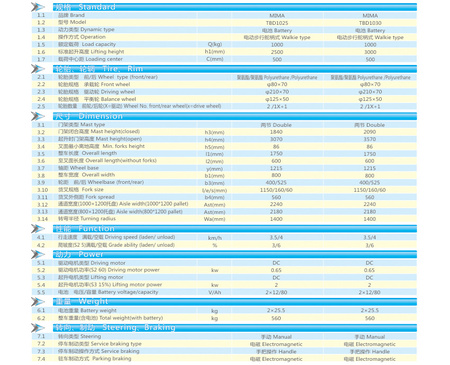The height and width of the screenshot is (365, 450).
Task: Select the Turning radius row label
Action: [x=87, y=219]
